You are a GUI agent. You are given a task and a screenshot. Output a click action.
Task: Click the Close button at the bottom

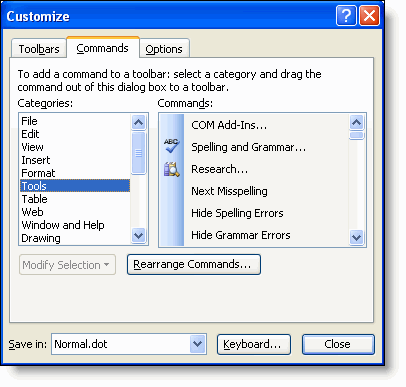338,344
